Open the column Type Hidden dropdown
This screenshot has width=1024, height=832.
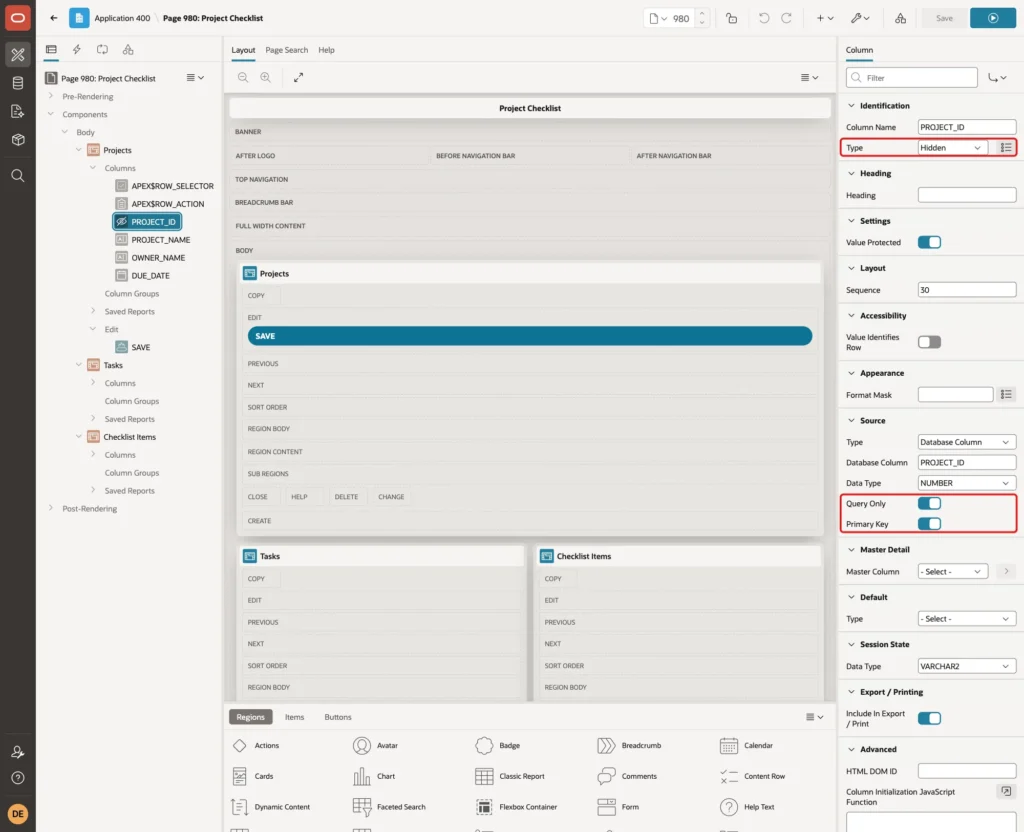point(952,148)
